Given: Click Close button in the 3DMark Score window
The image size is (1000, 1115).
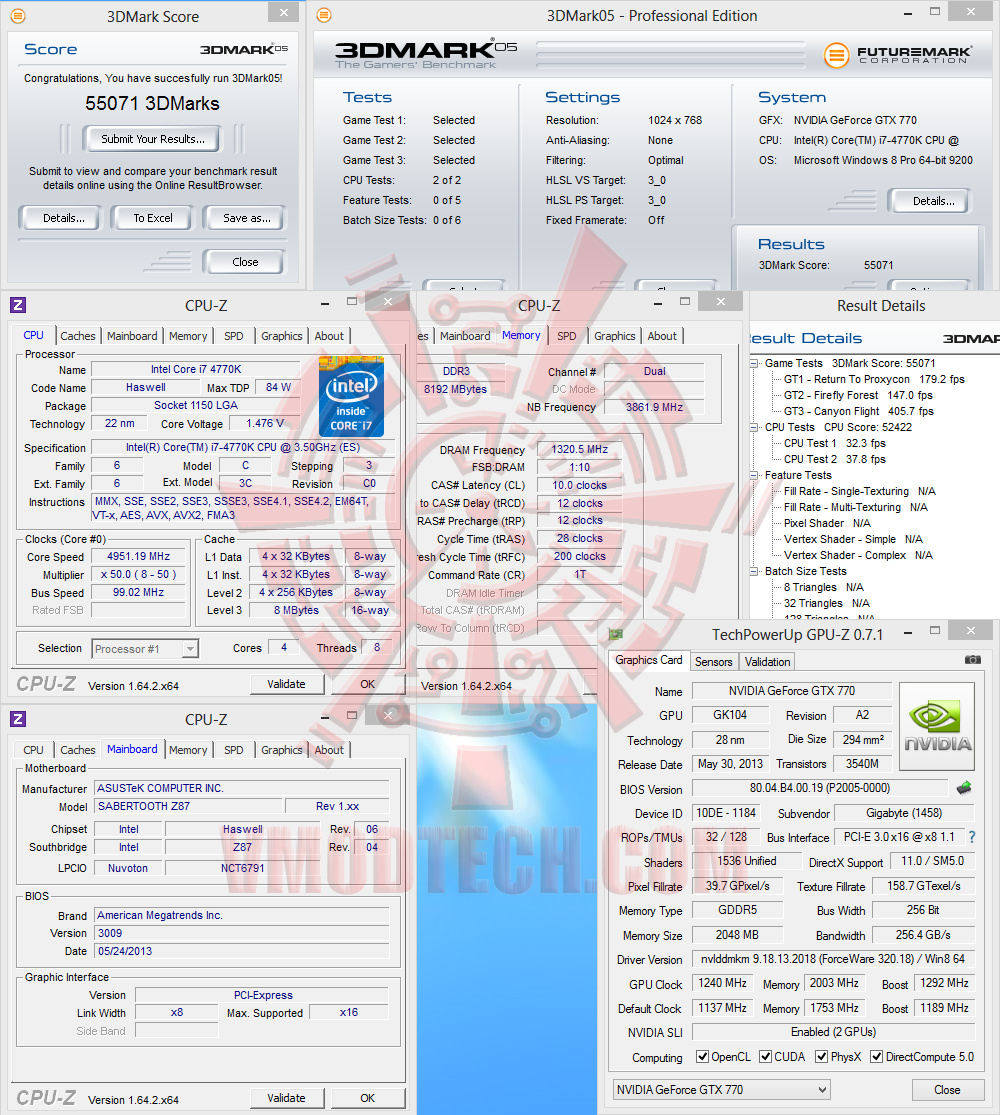Looking at the screenshot, I should pyautogui.click(x=245, y=262).
